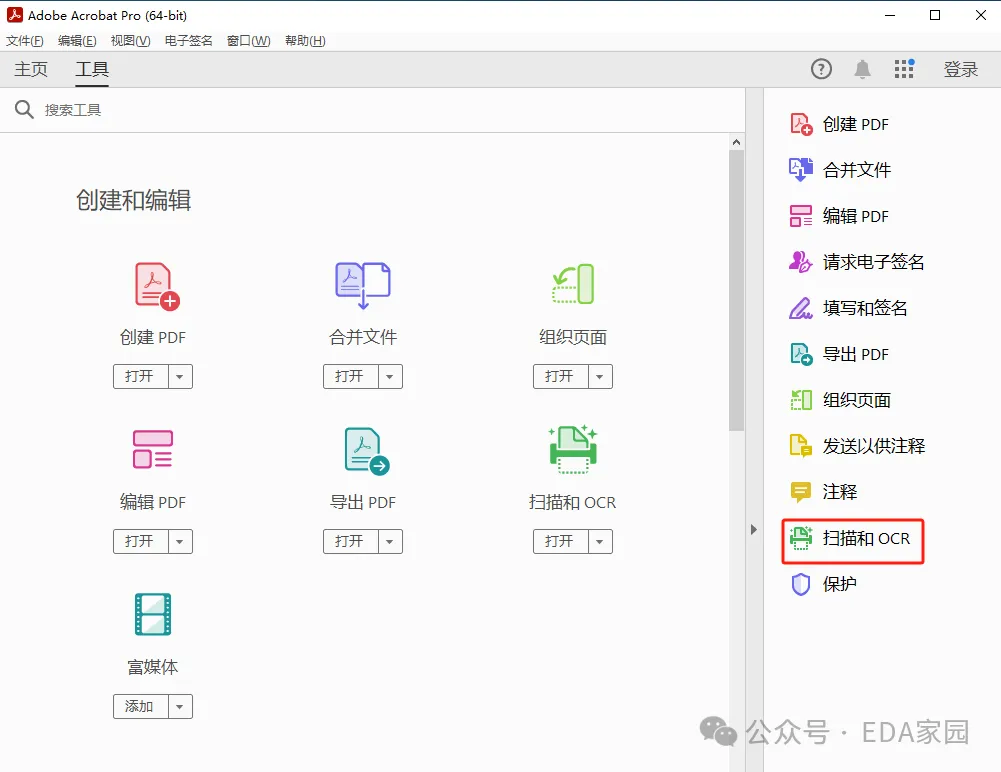Viewport: 1001px width, 772px height.
Task: Click the help question mark icon
Action: tap(821, 68)
